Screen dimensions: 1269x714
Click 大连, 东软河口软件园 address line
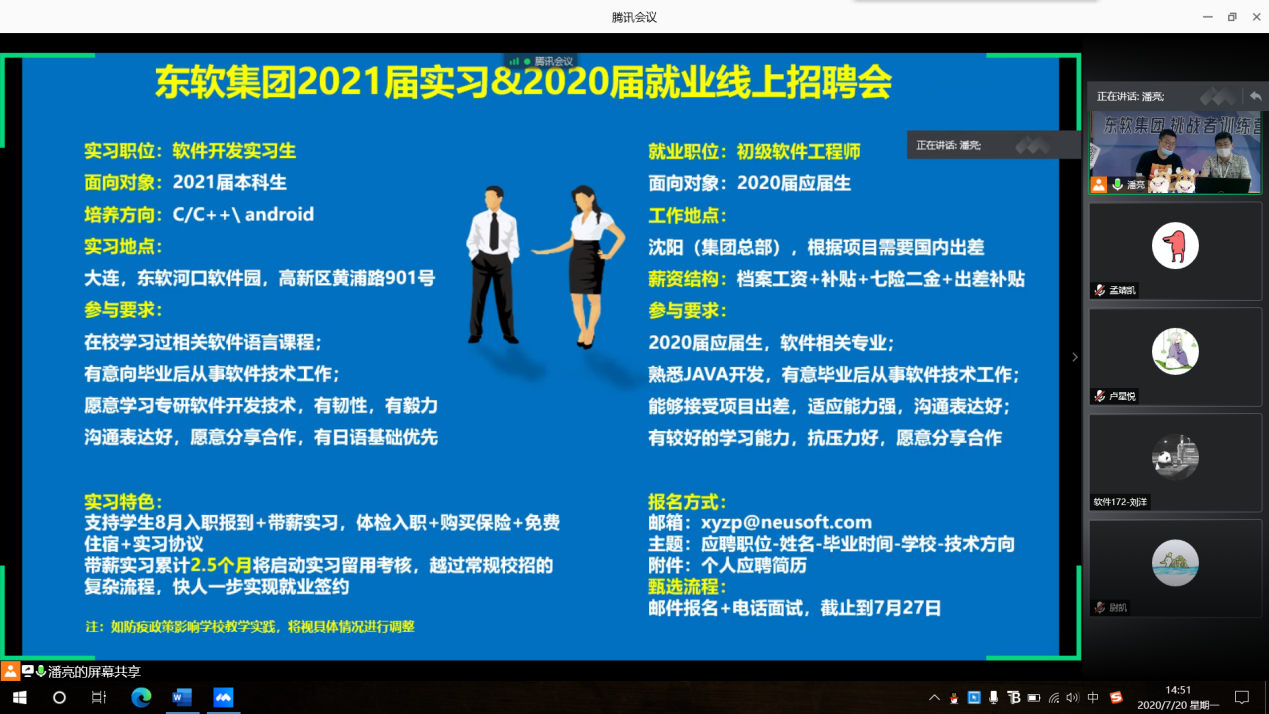click(x=260, y=278)
